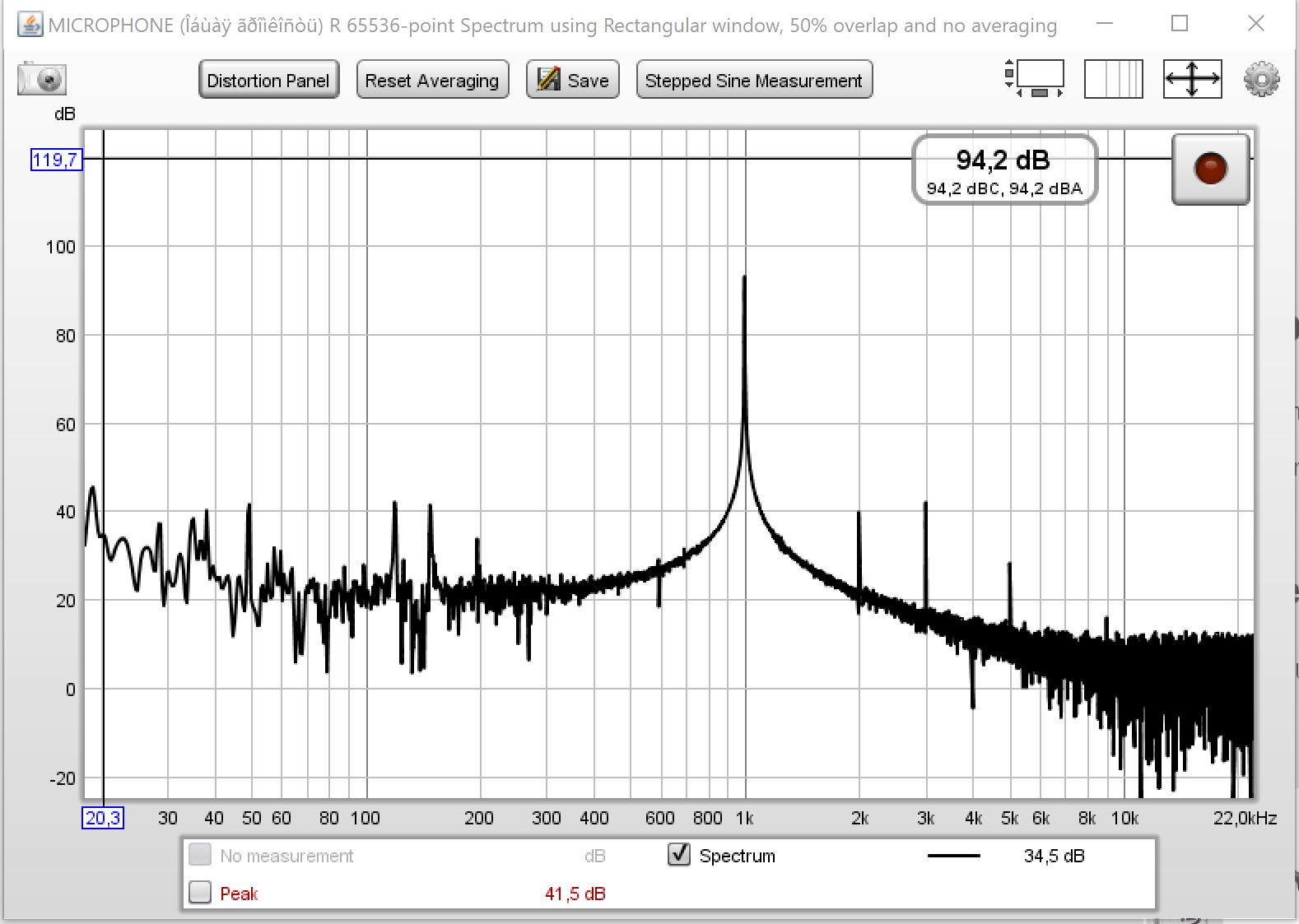Click the 22,0kHz axis end label

click(x=1245, y=818)
